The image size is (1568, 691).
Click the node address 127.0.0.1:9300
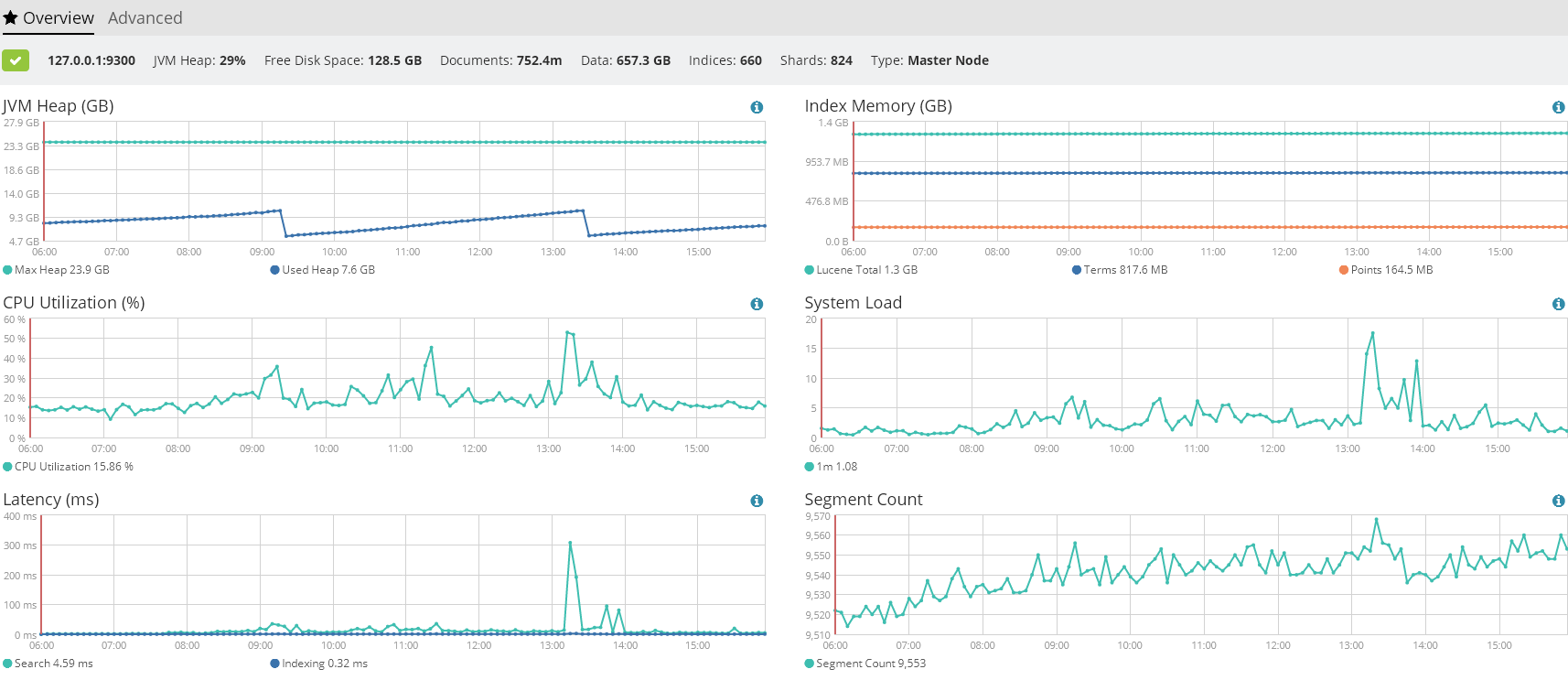[x=91, y=60]
